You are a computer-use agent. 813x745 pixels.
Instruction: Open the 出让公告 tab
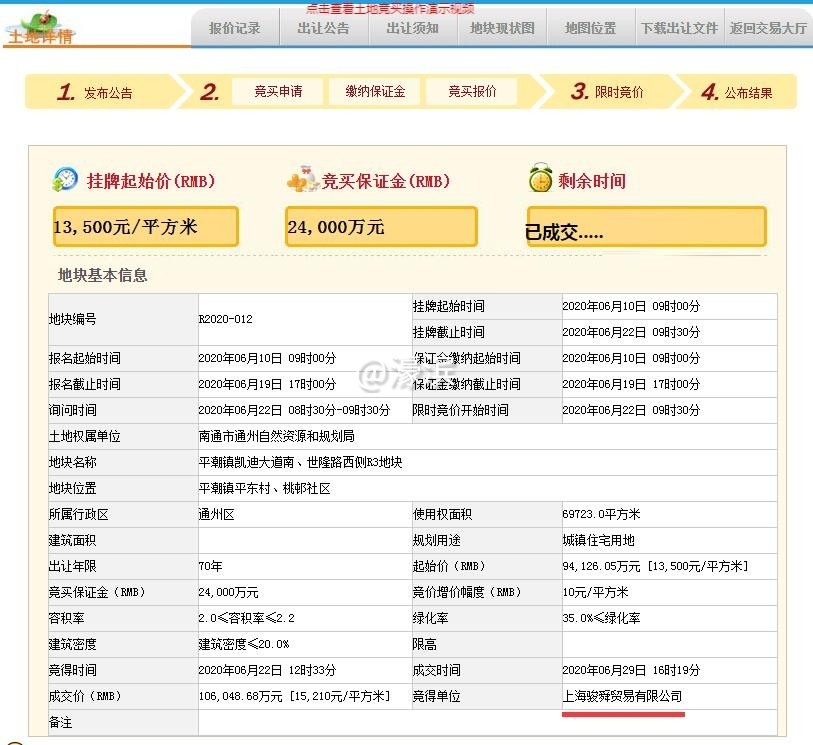click(x=327, y=29)
